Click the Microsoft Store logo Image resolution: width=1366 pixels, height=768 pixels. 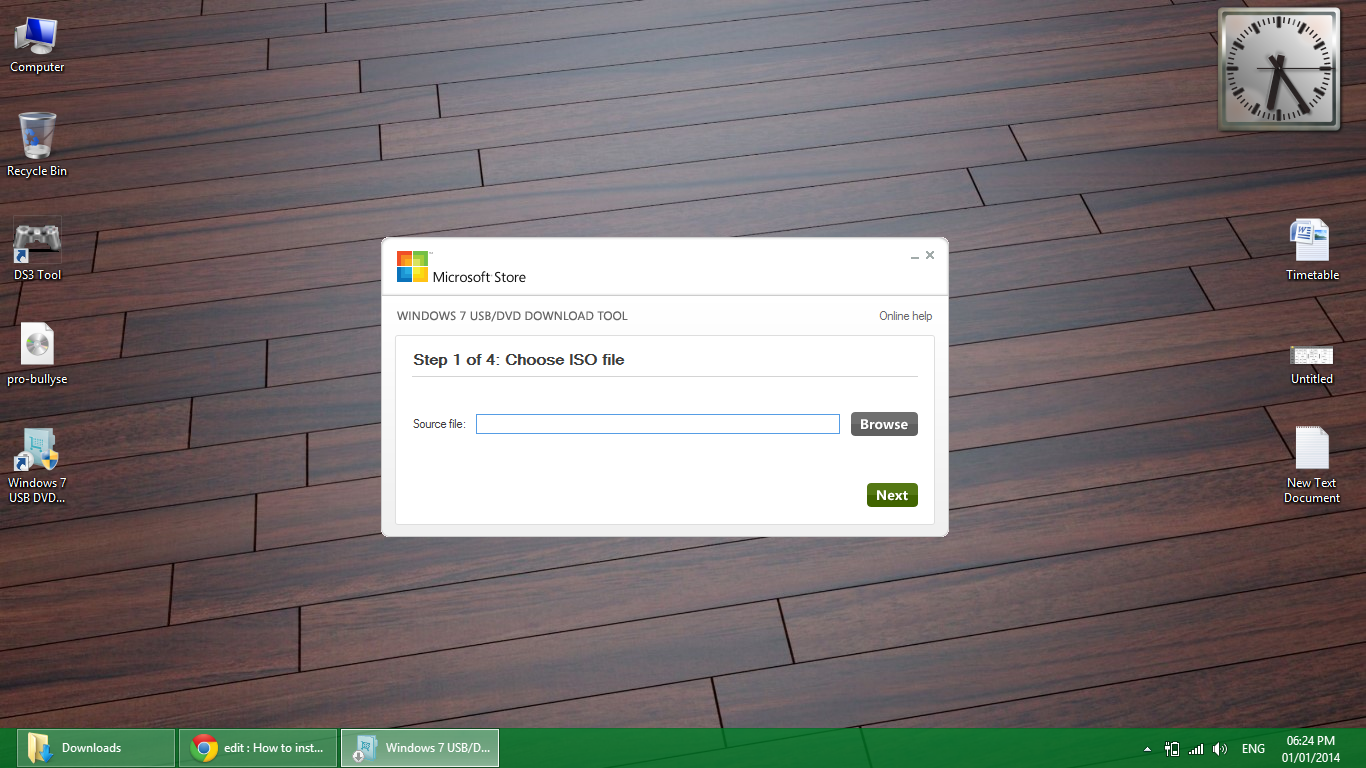(x=461, y=267)
